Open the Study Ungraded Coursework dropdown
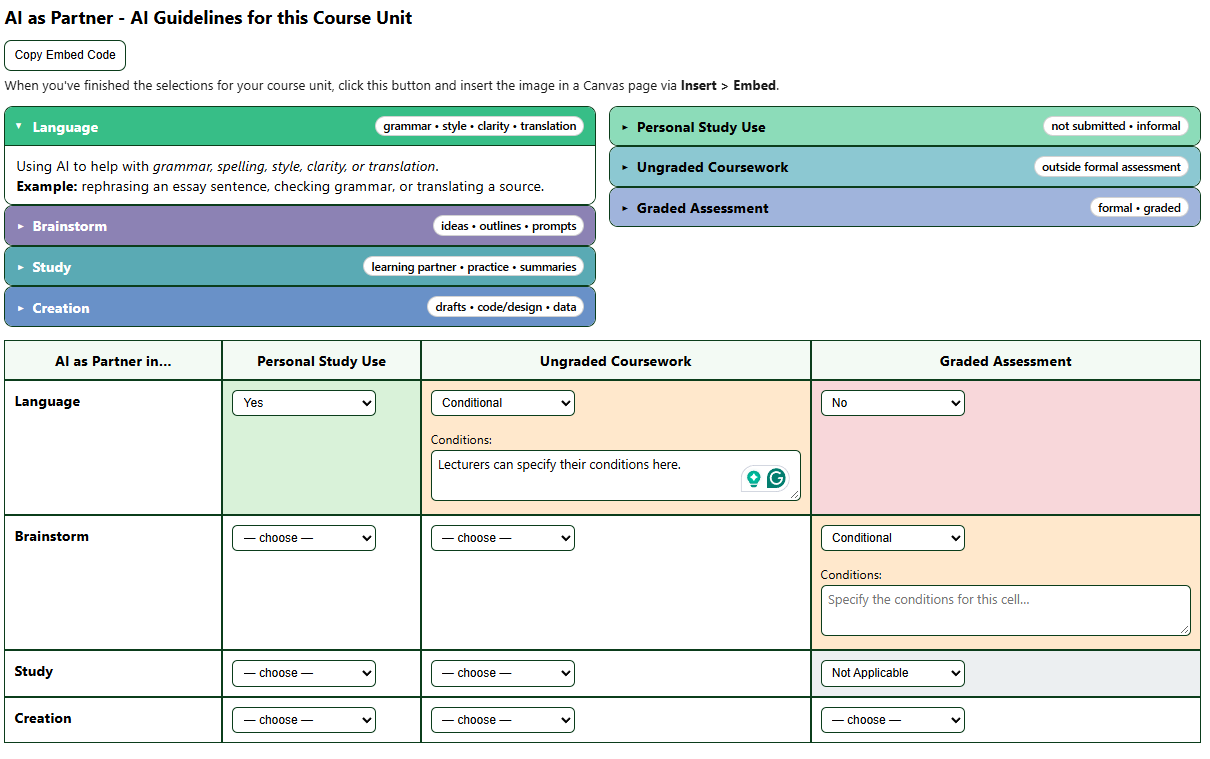Image resolution: width=1210 pixels, height=759 pixels. point(503,673)
